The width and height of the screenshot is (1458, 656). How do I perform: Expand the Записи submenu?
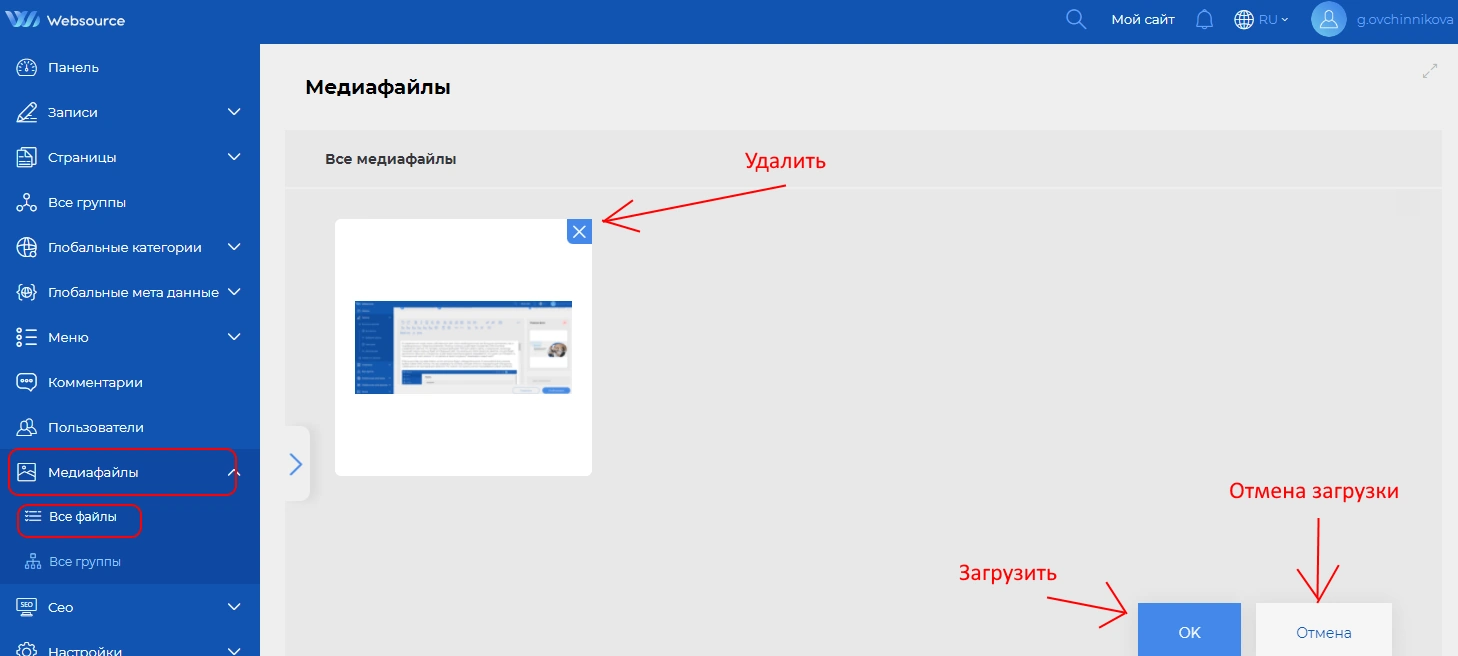[234, 112]
